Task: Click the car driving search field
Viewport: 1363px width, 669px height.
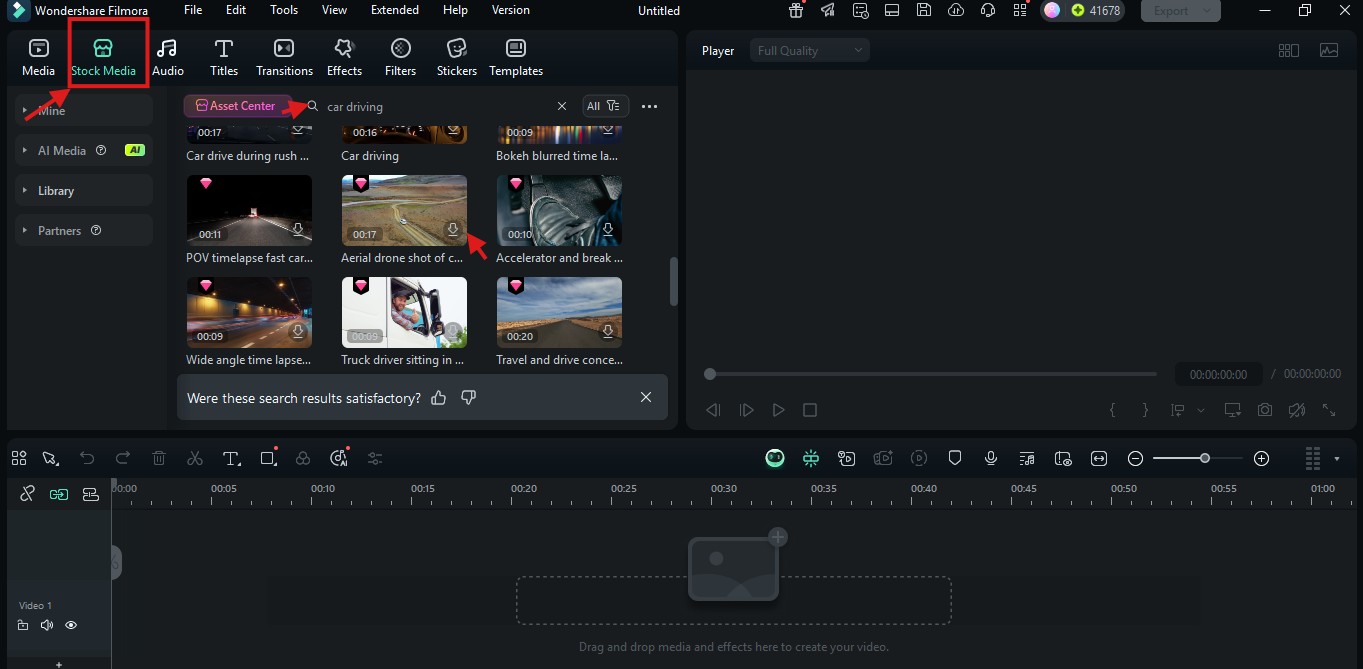Action: tap(438, 106)
